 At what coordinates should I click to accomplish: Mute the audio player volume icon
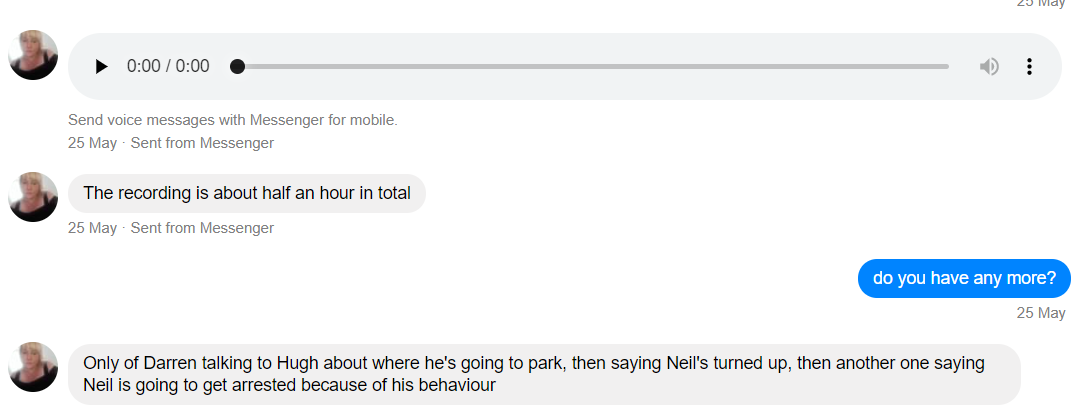989,67
